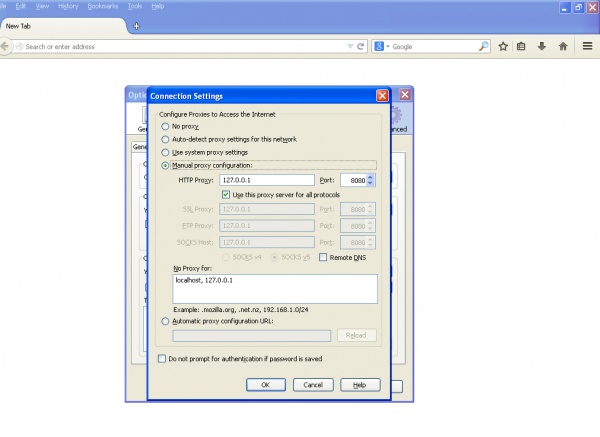The image size is (600, 437).
Task: Click the HTTP Proxy port field
Action: click(x=353, y=180)
